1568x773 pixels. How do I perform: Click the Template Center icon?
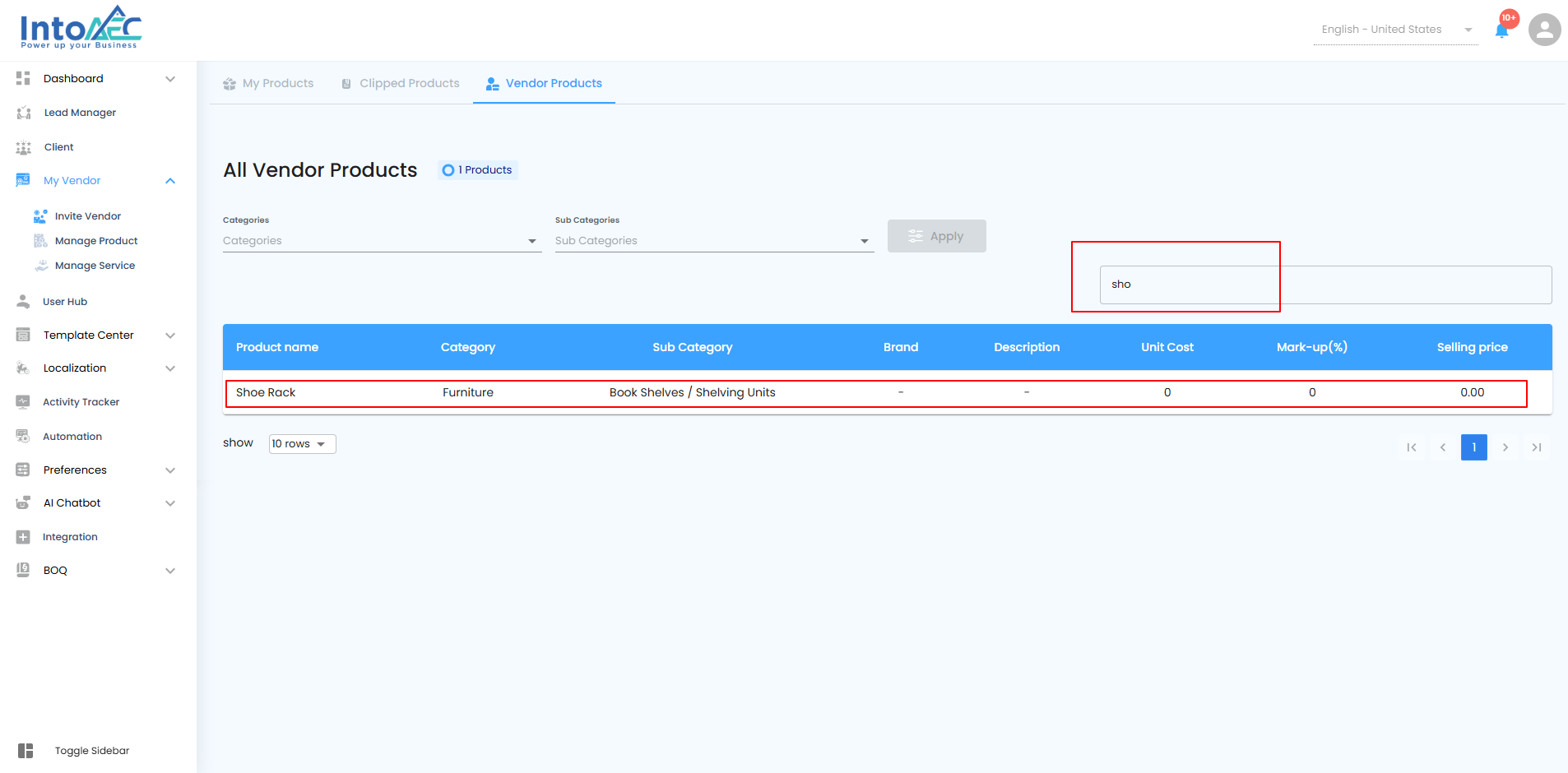[23, 335]
